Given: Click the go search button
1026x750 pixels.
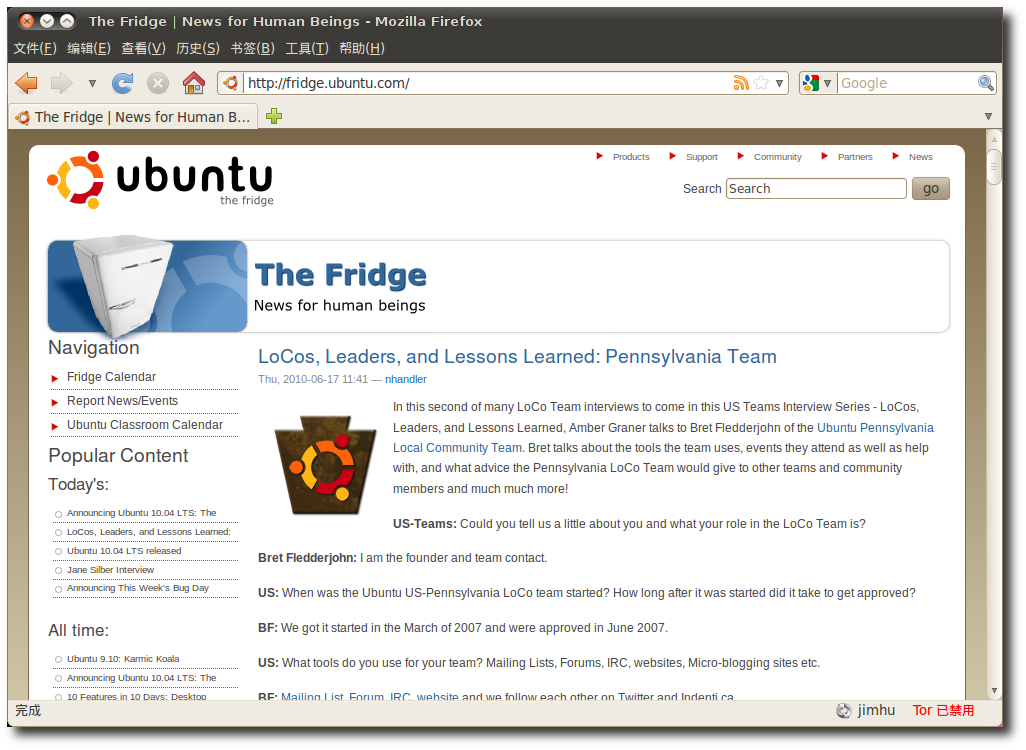Looking at the screenshot, I should coord(930,188).
